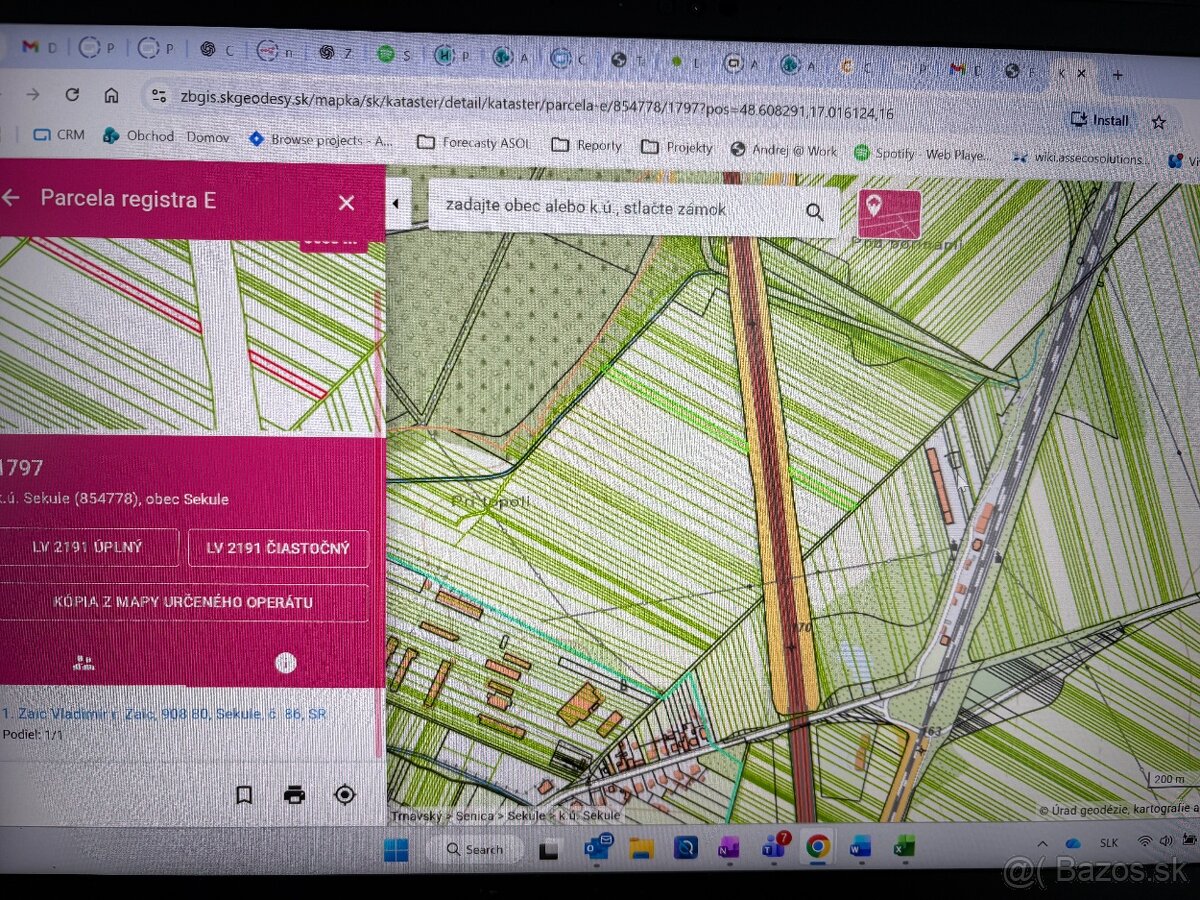Expand the Projekty bookmarks folder

(678, 147)
